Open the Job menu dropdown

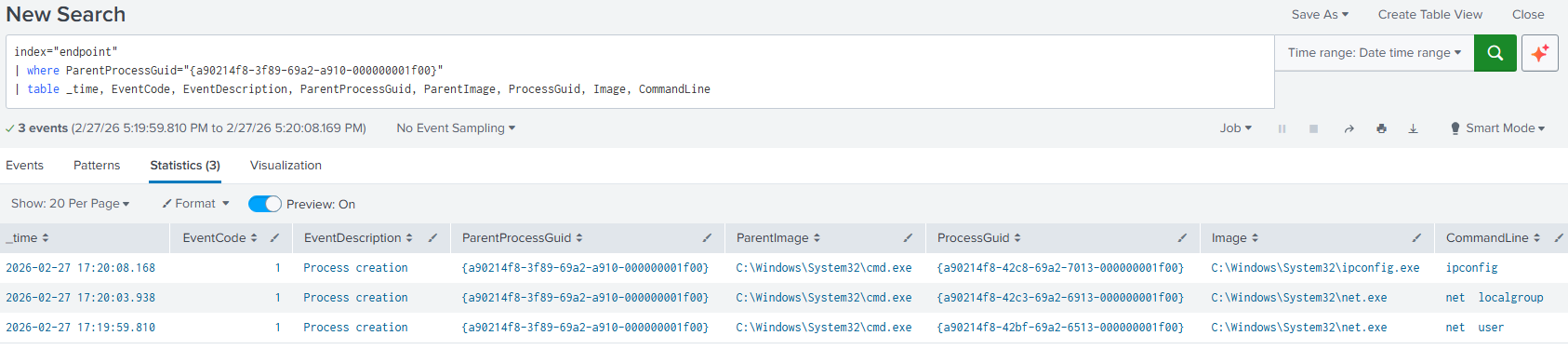[1236, 128]
